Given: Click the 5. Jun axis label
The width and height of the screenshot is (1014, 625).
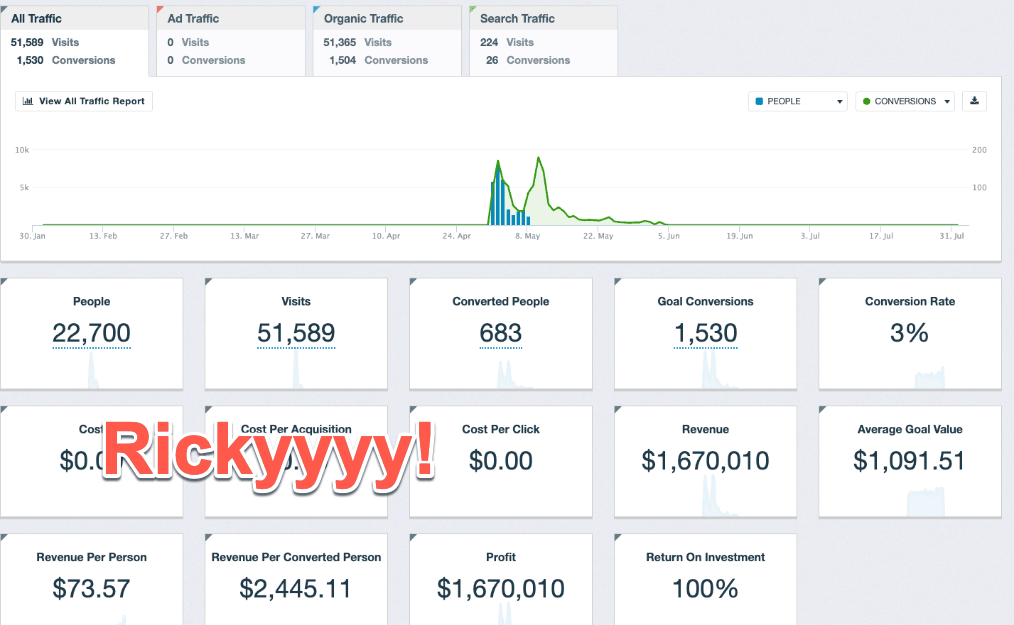Looking at the screenshot, I should pyautogui.click(x=669, y=236).
